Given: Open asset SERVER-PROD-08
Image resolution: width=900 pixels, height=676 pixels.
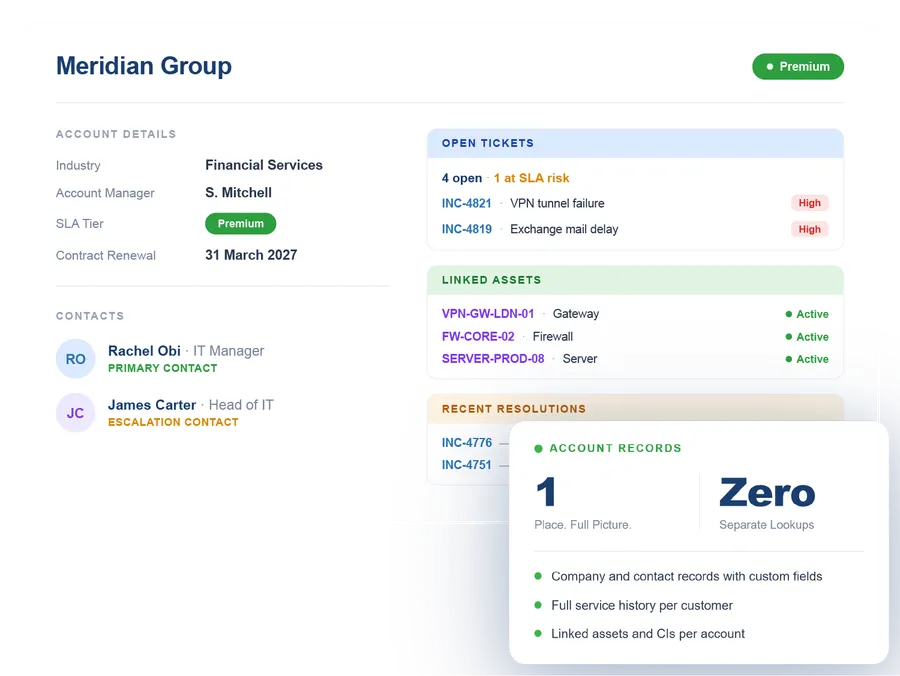Looking at the screenshot, I should pos(492,359).
